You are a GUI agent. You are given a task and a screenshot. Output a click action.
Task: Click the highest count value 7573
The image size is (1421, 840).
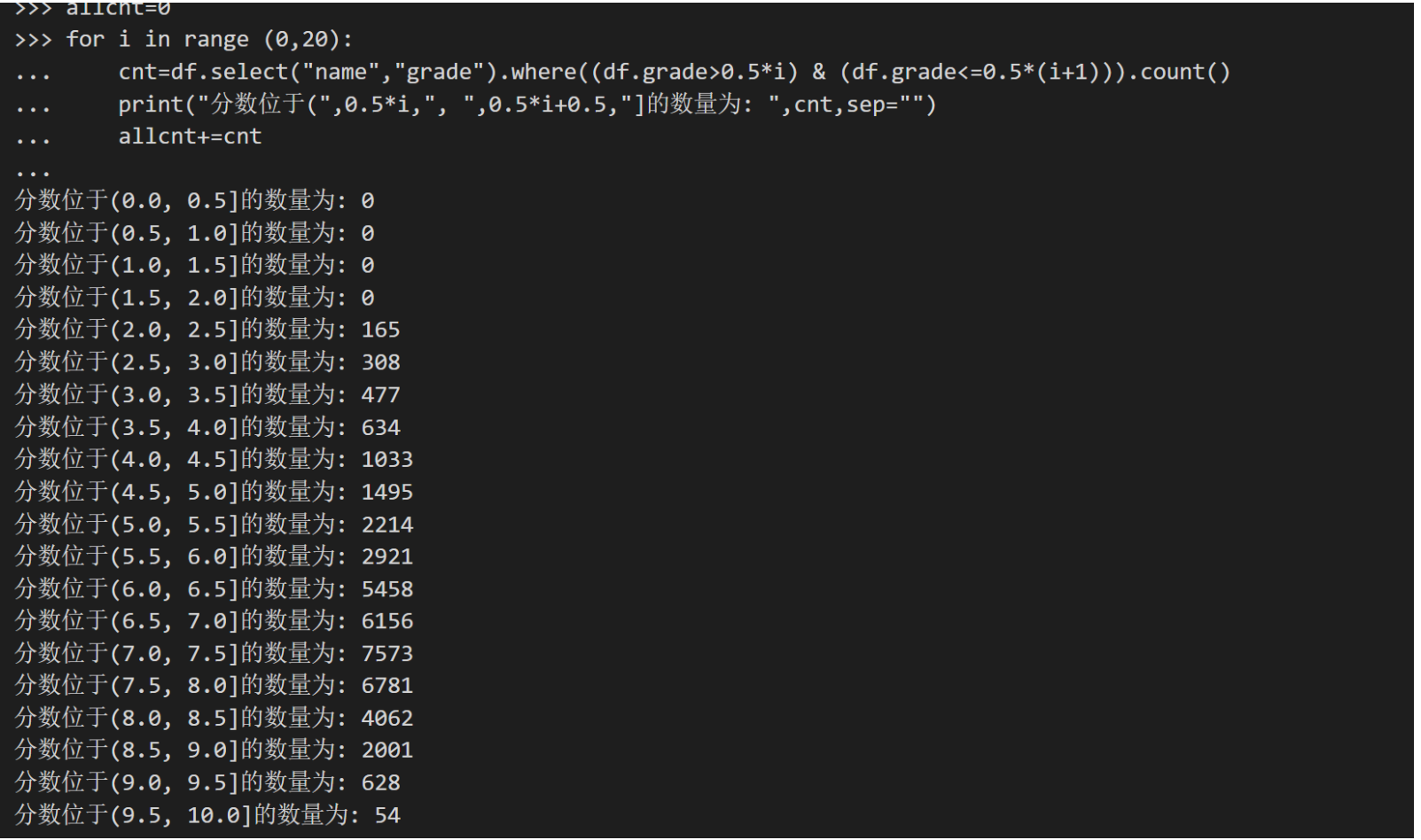tap(386, 653)
